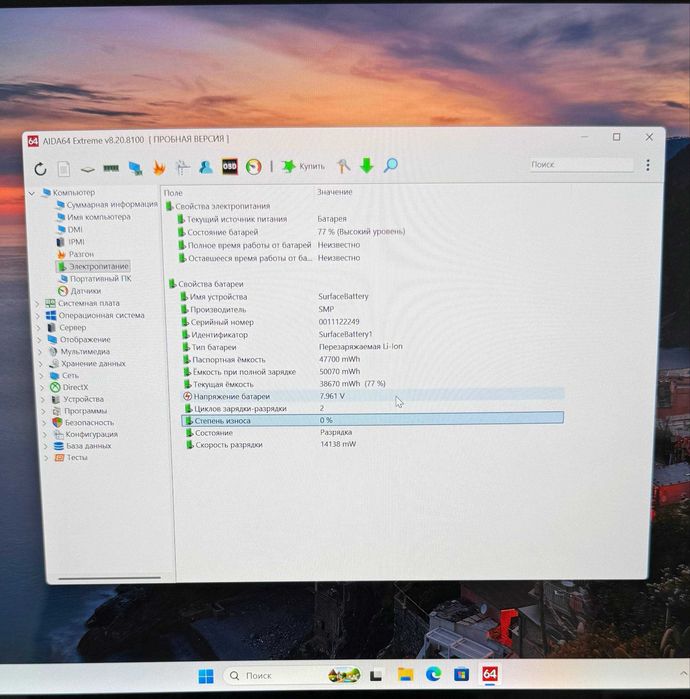Open the three-dot options menu
690x699 pixels.
coord(648,165)
